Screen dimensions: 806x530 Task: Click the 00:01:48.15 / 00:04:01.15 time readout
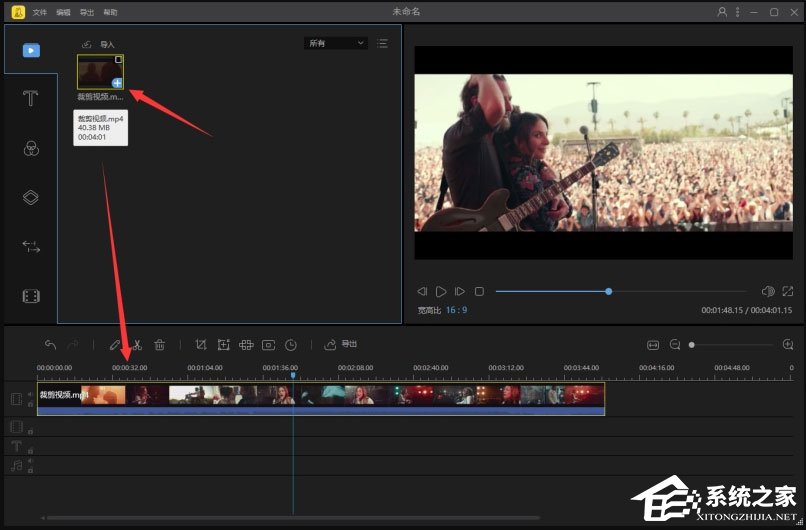tap(746, 310)
